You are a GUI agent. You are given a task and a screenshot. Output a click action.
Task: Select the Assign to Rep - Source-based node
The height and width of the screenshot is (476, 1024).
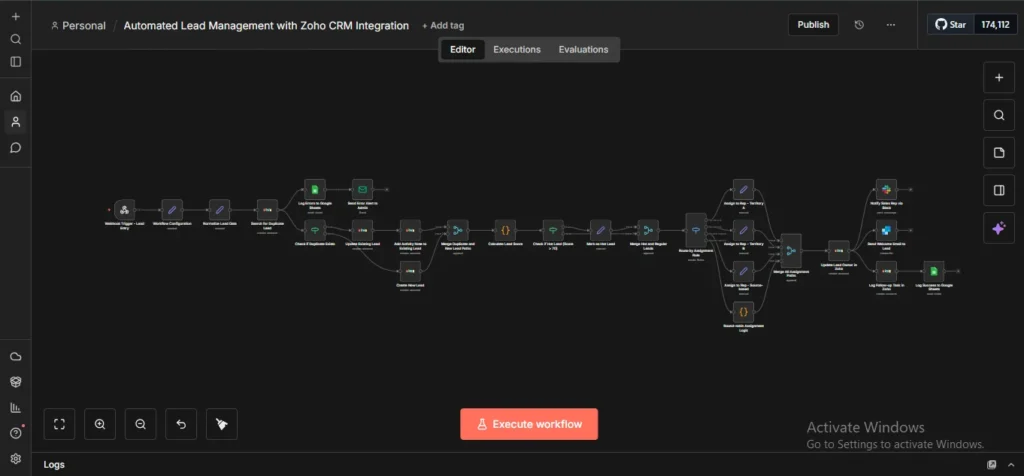coord(743,271)
